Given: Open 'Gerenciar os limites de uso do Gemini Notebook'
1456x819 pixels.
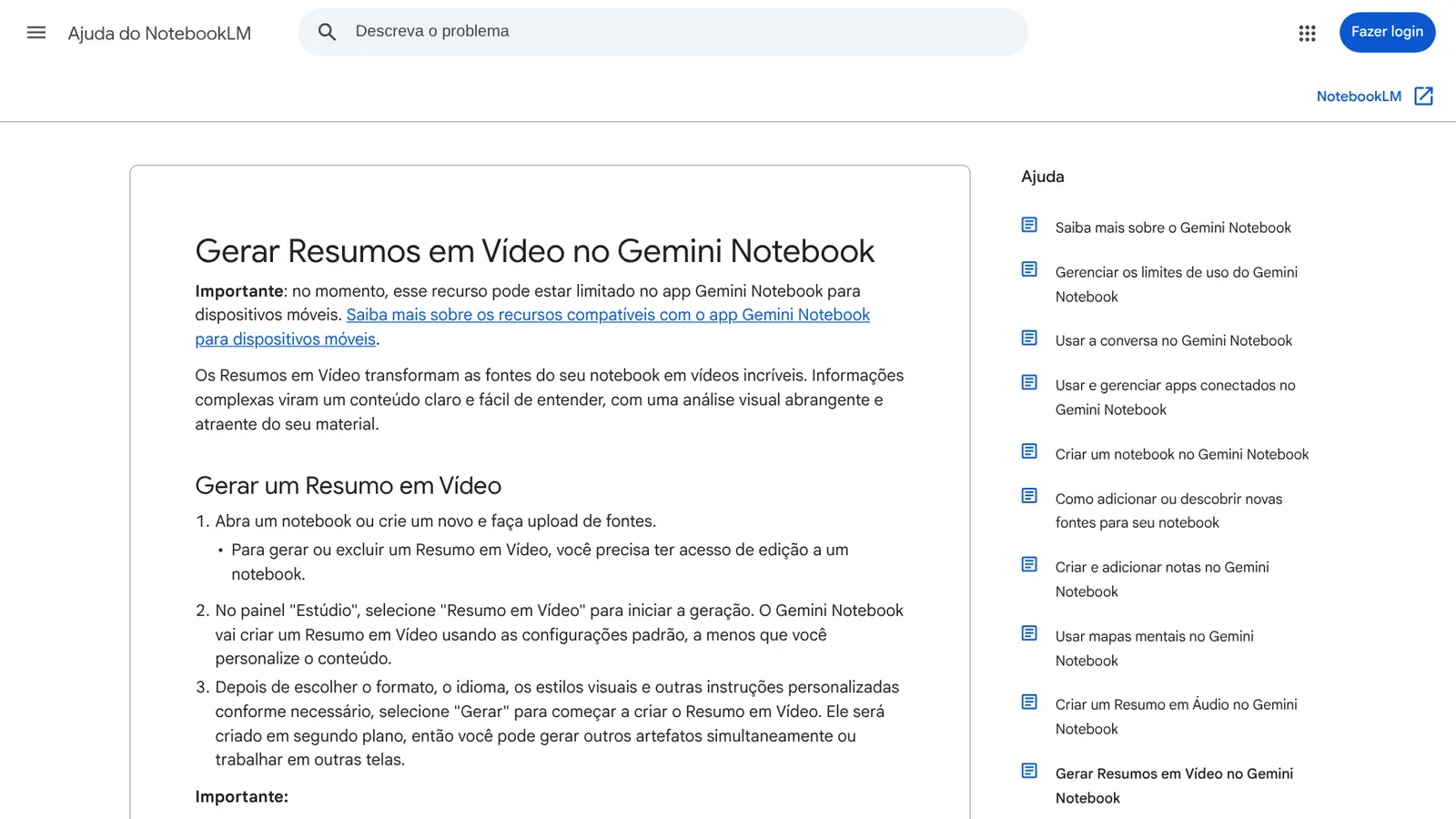Looking at the screenshot, I should [1177, 284].
